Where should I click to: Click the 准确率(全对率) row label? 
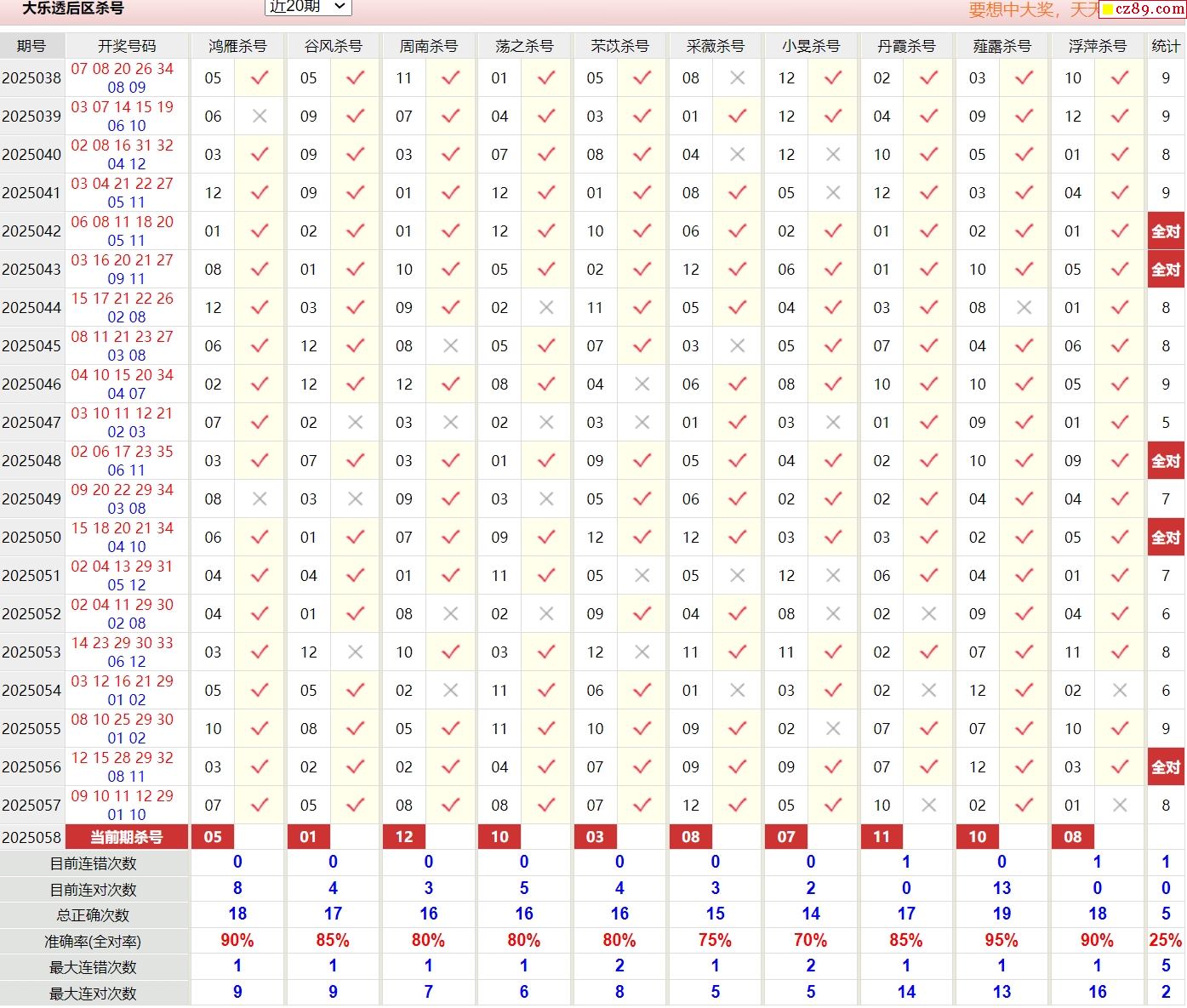(x=94, y=942)
